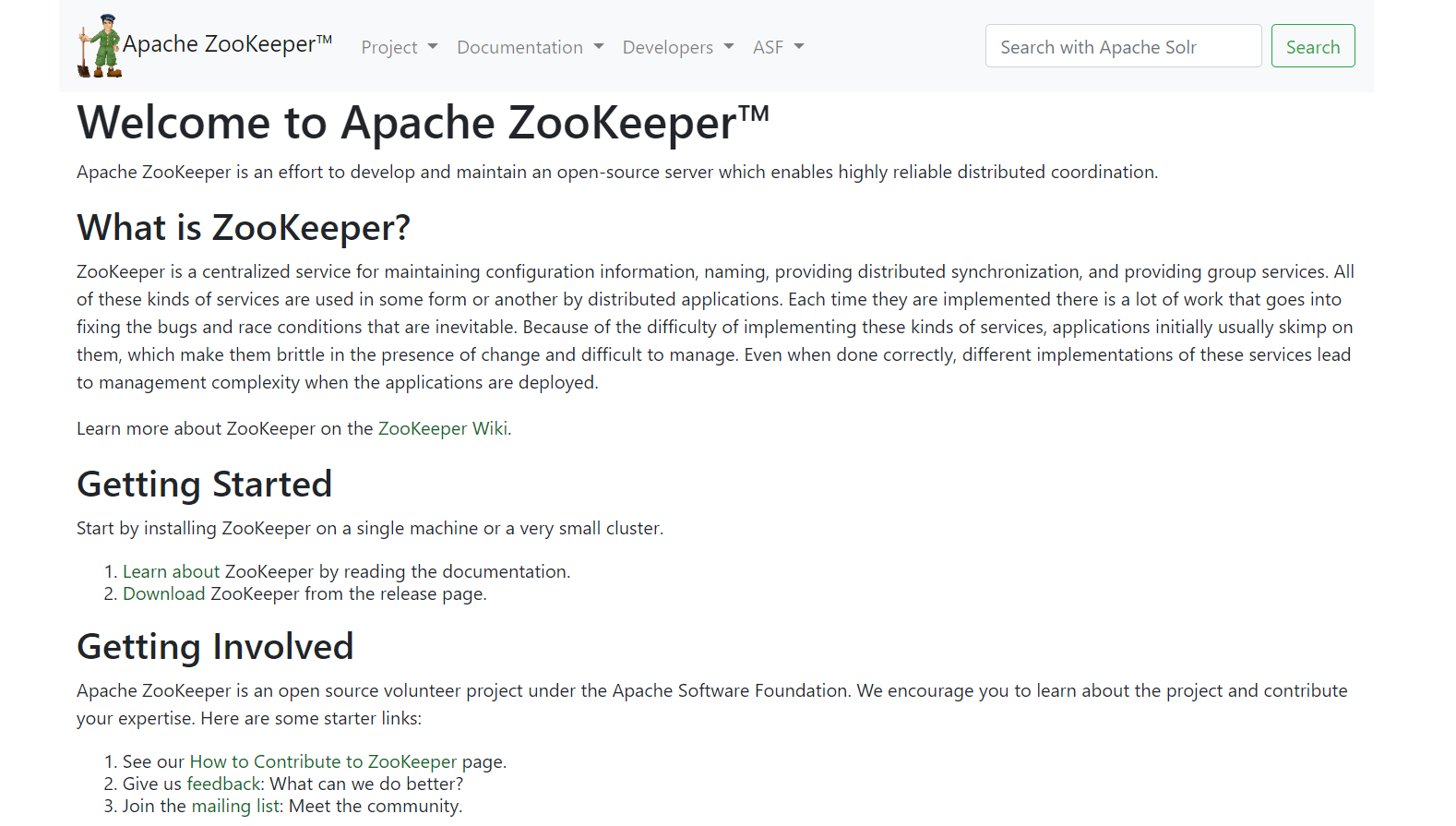Image resolution: width=1456 pixels, height=826 pixels.
Task: Open the ZooKeeper Wiki link
Action: pos(443,428)
